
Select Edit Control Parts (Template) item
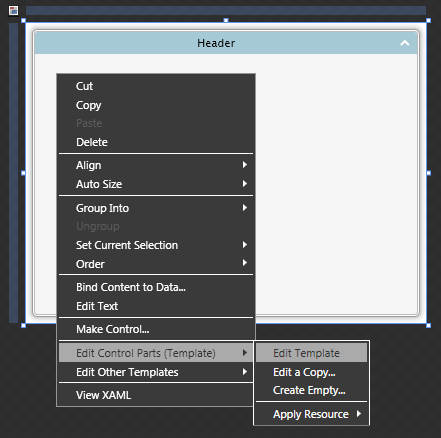[156, 353]
